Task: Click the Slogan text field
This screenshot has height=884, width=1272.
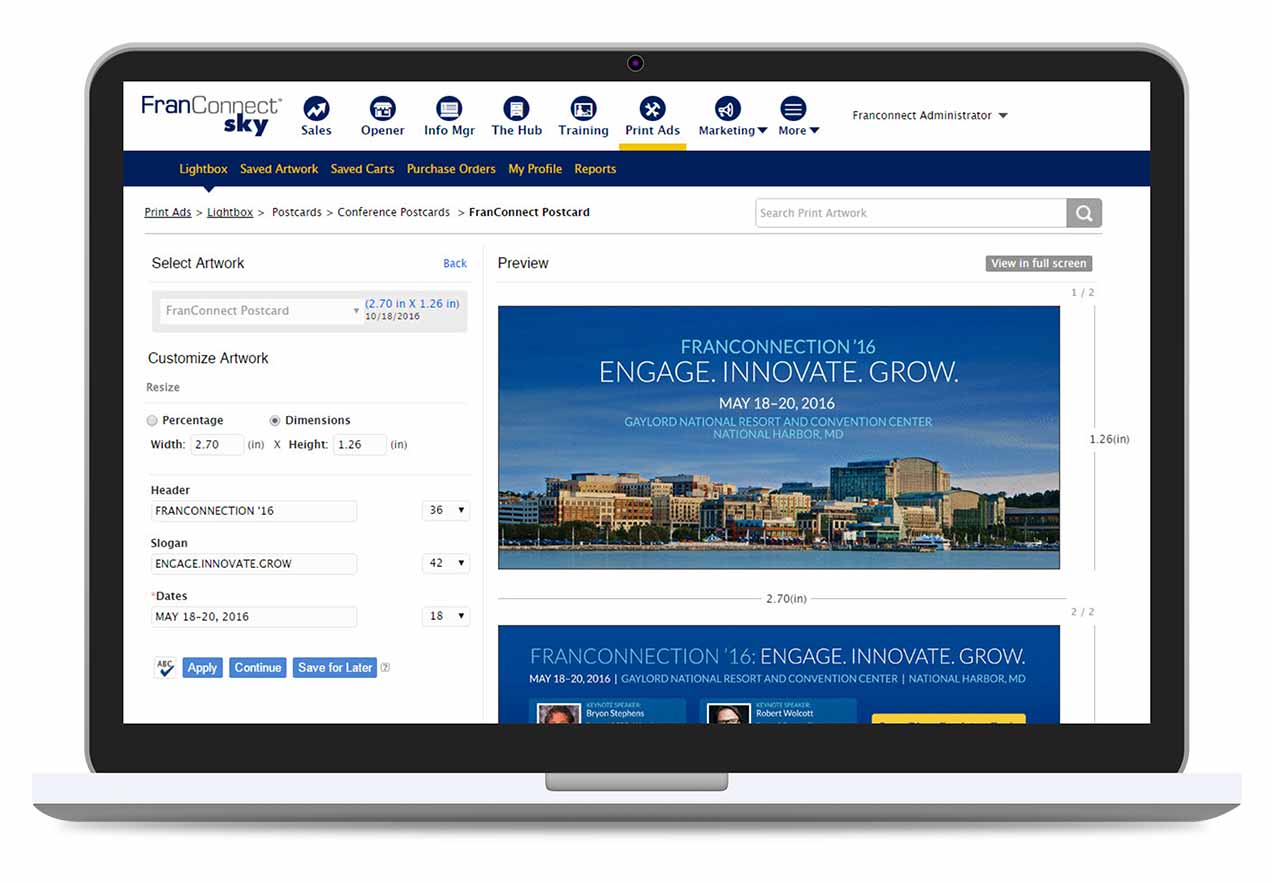Action: (254, 564)
